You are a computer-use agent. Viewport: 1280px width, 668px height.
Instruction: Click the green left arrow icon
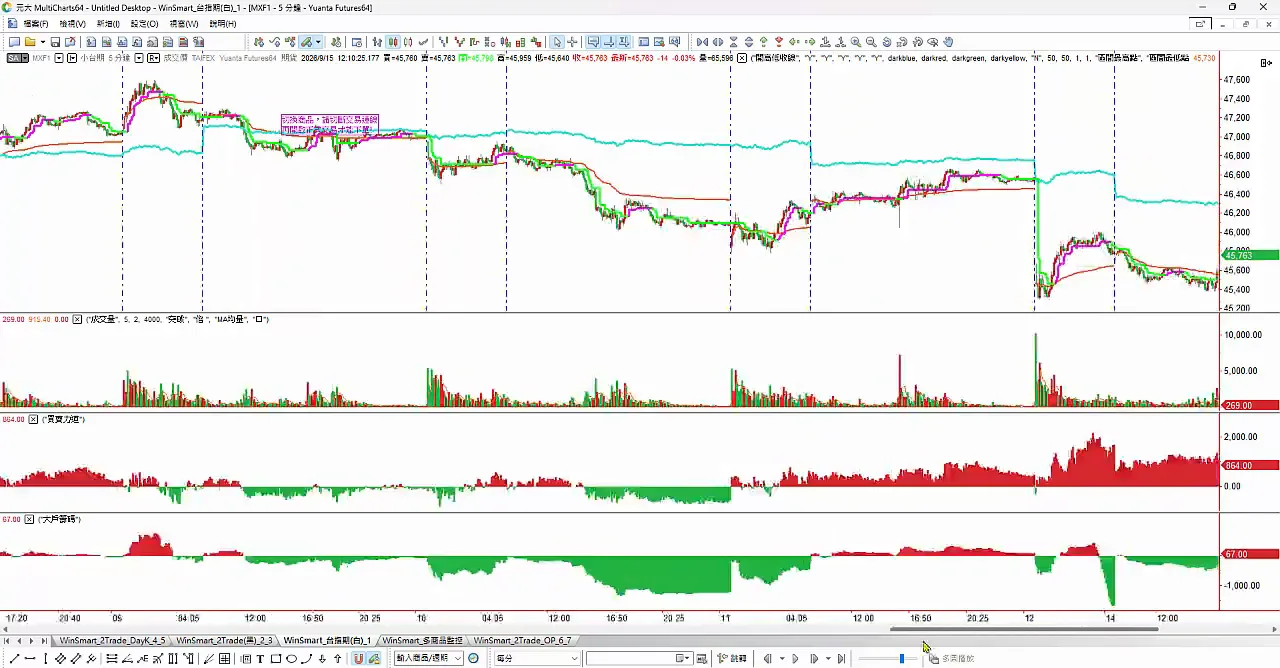point(794,42)
